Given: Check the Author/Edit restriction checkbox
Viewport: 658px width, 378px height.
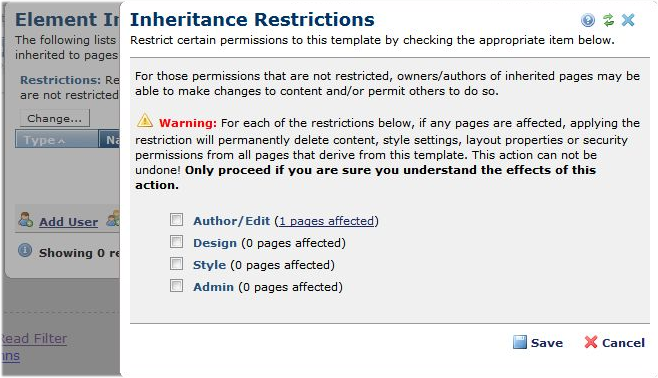Looking at the screenshot, I should pos(176,219).
